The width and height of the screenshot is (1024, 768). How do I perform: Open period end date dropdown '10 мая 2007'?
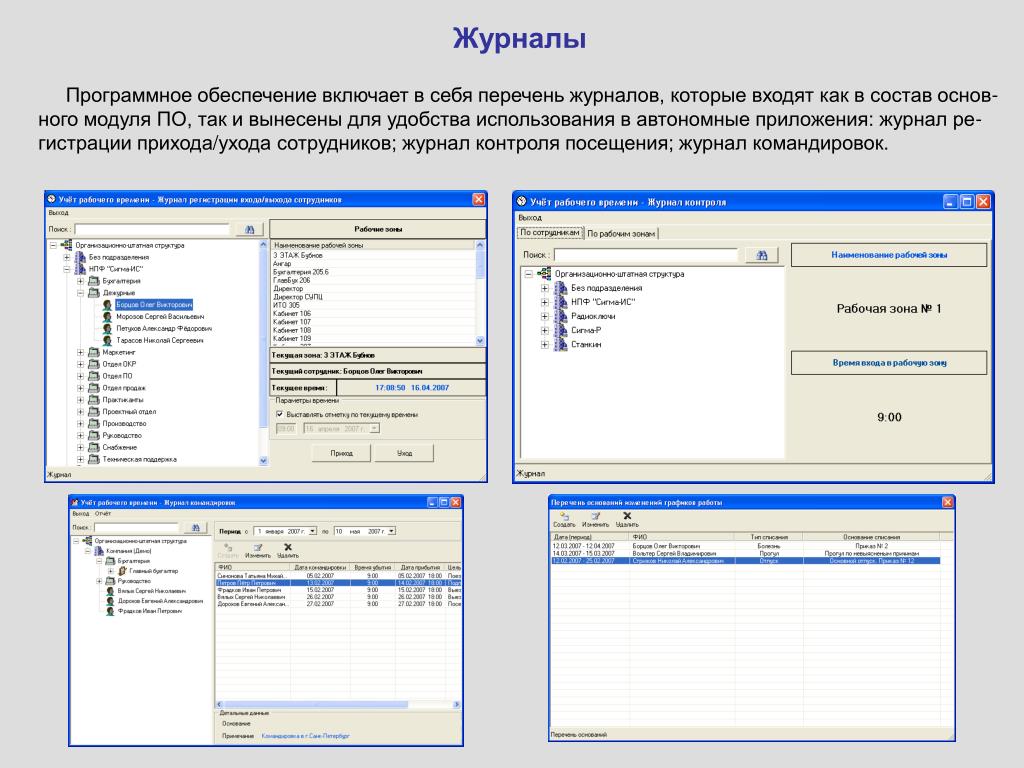pos(391,531)
